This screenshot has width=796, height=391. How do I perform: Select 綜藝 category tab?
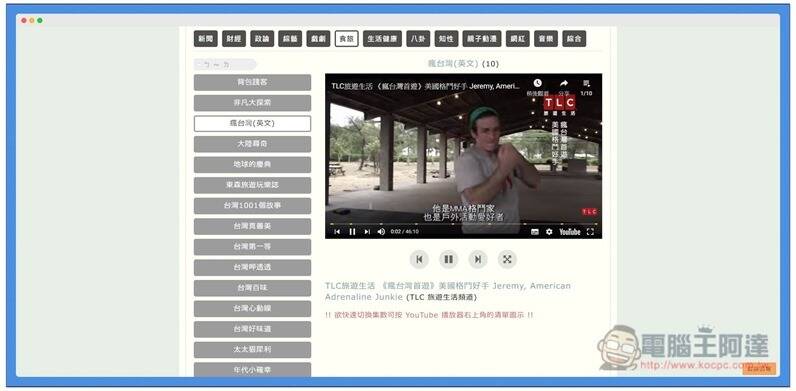(x=290, y=39)
